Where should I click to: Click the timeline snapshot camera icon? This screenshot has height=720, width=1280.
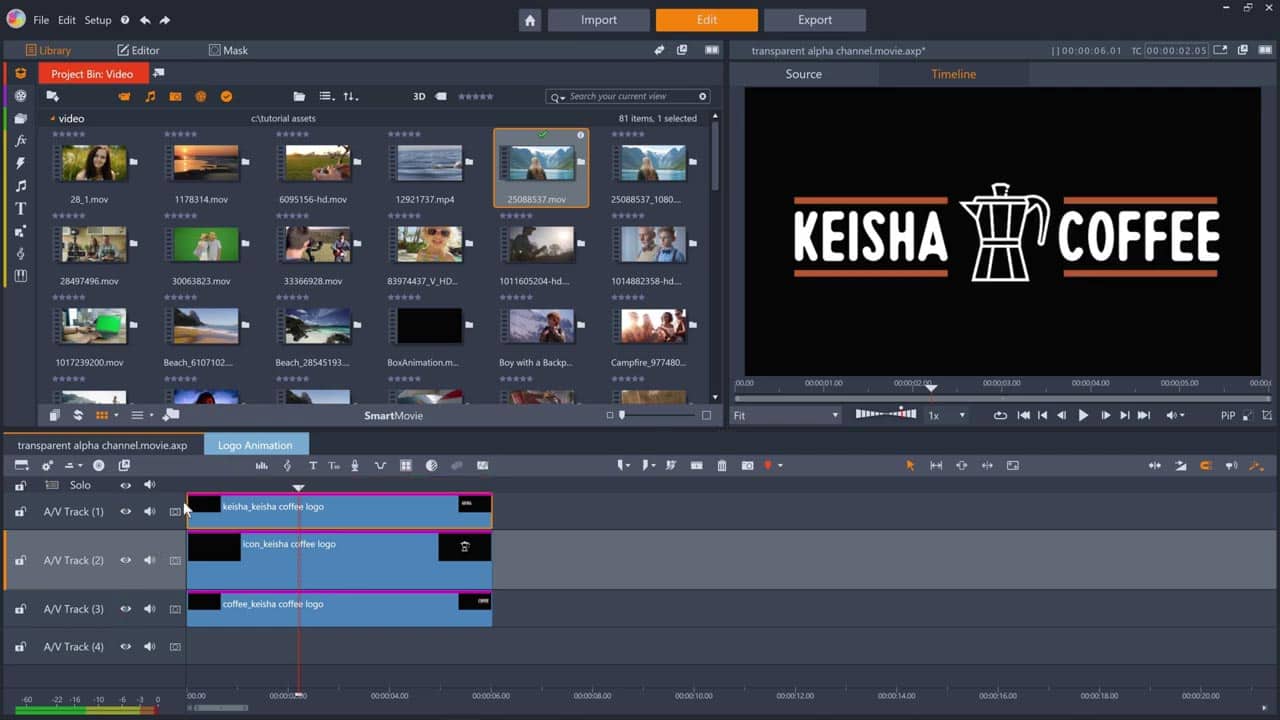click(x=747, y=466)
